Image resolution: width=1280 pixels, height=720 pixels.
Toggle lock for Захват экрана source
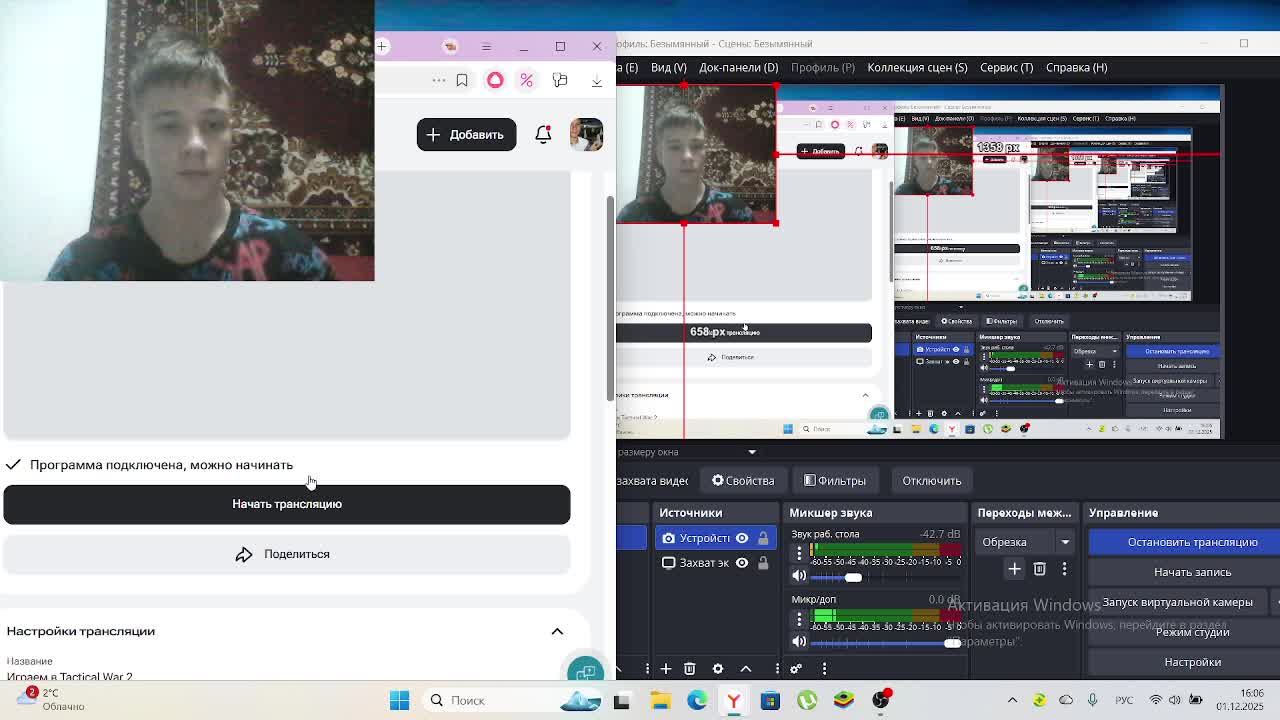pos(763,563)
